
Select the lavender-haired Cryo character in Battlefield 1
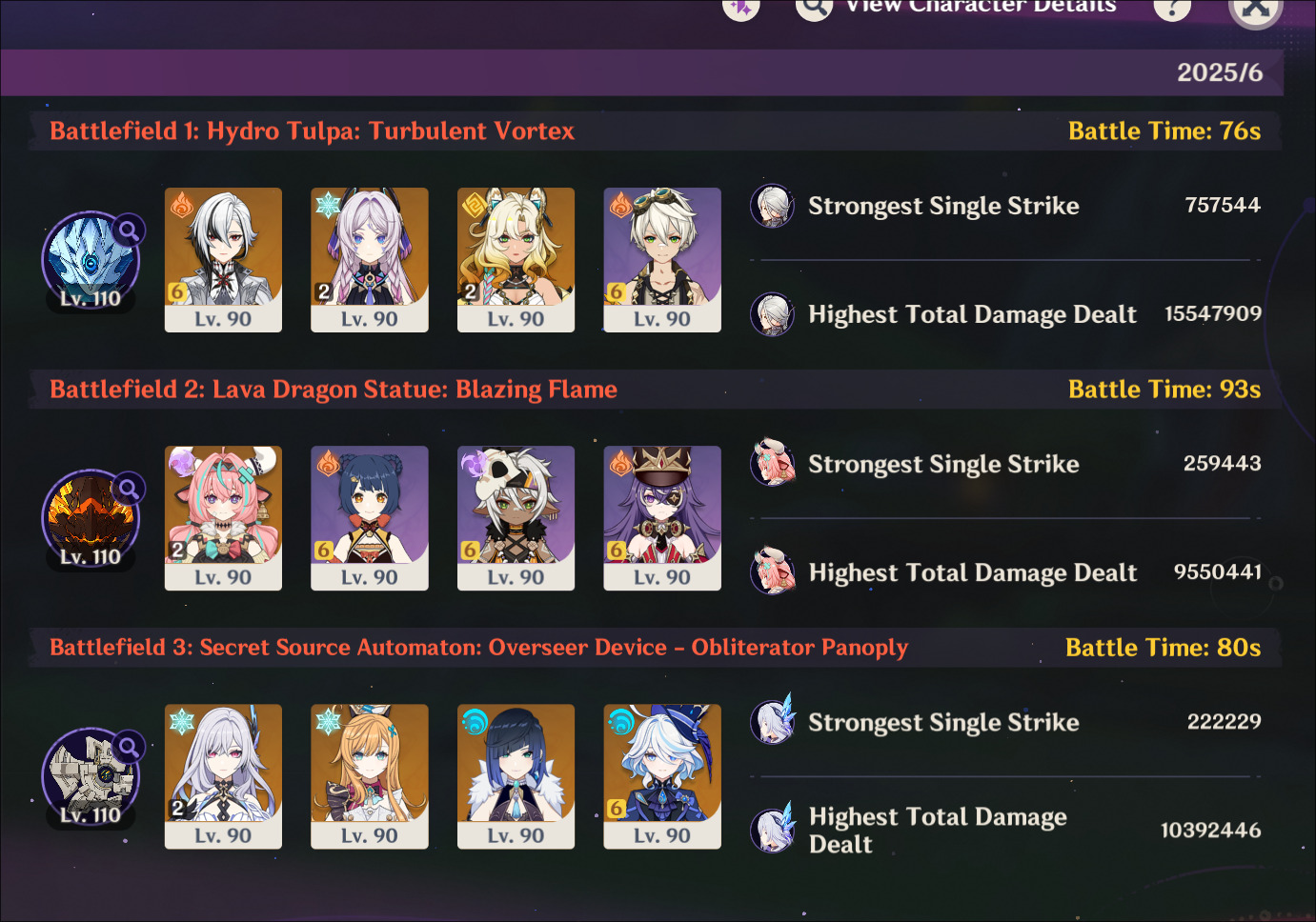pyautogui.click(x=370, y=260)
